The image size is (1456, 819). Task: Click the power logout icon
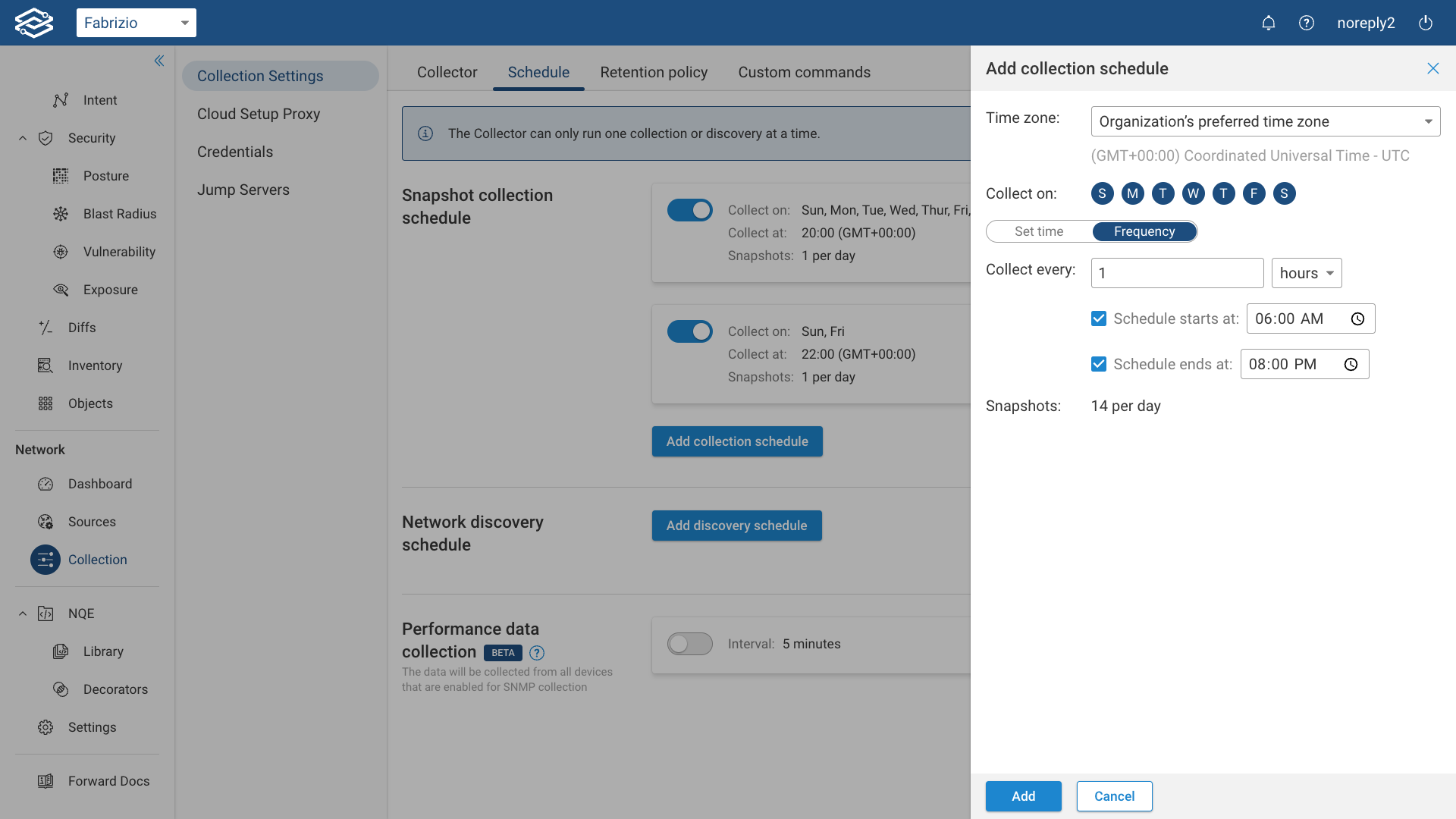coord(1426,23)
